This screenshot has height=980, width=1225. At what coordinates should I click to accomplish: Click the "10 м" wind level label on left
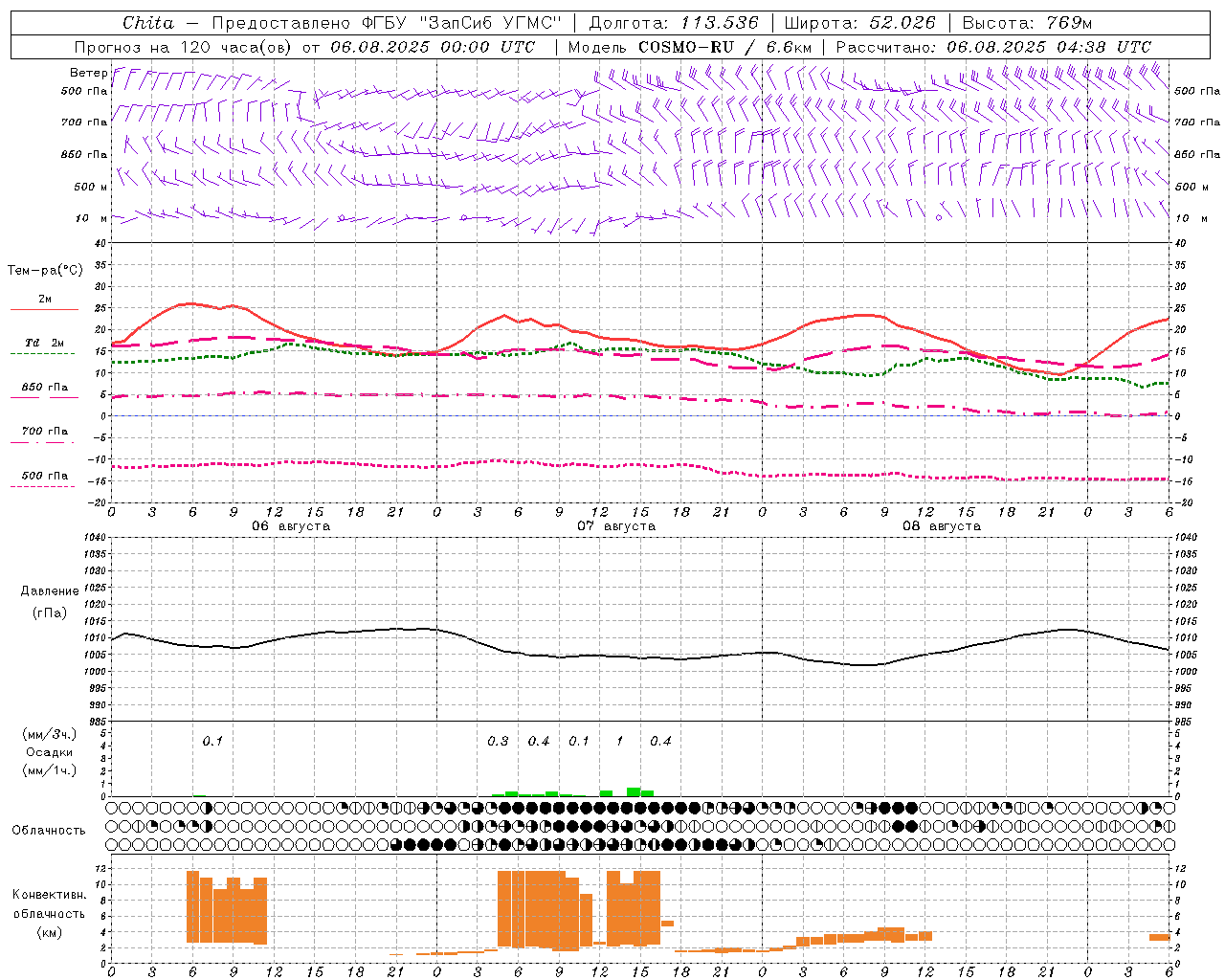click(x=93, y=219)
